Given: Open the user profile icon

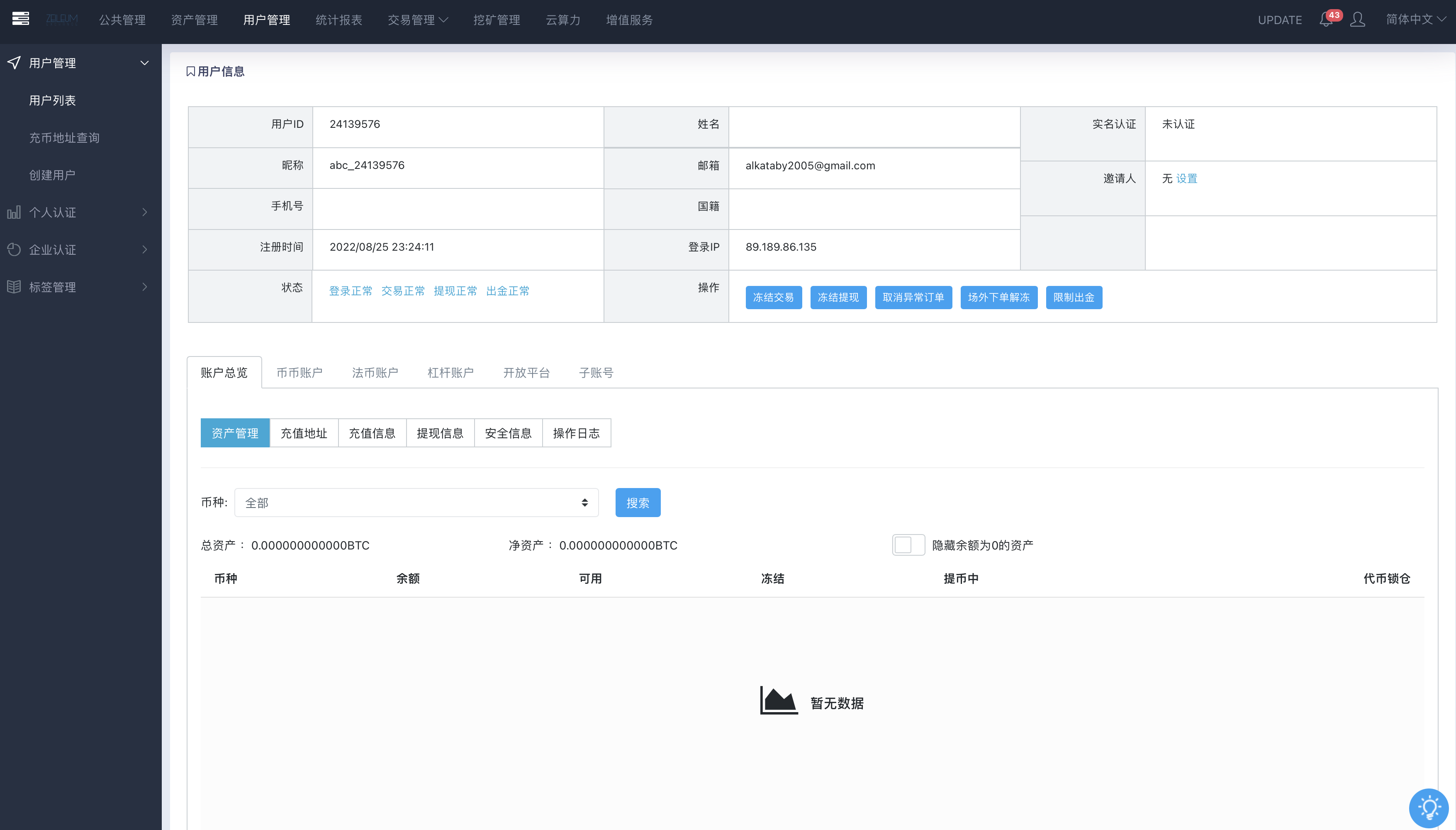Looking at the screenshot, I should (1357, 20).
